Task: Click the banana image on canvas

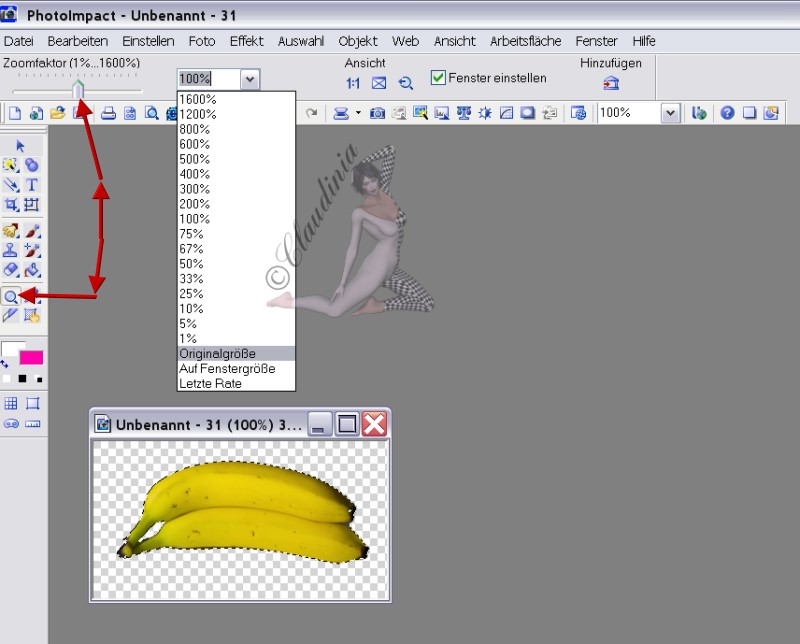Action: pyautogui.click(x=244, y=512)
